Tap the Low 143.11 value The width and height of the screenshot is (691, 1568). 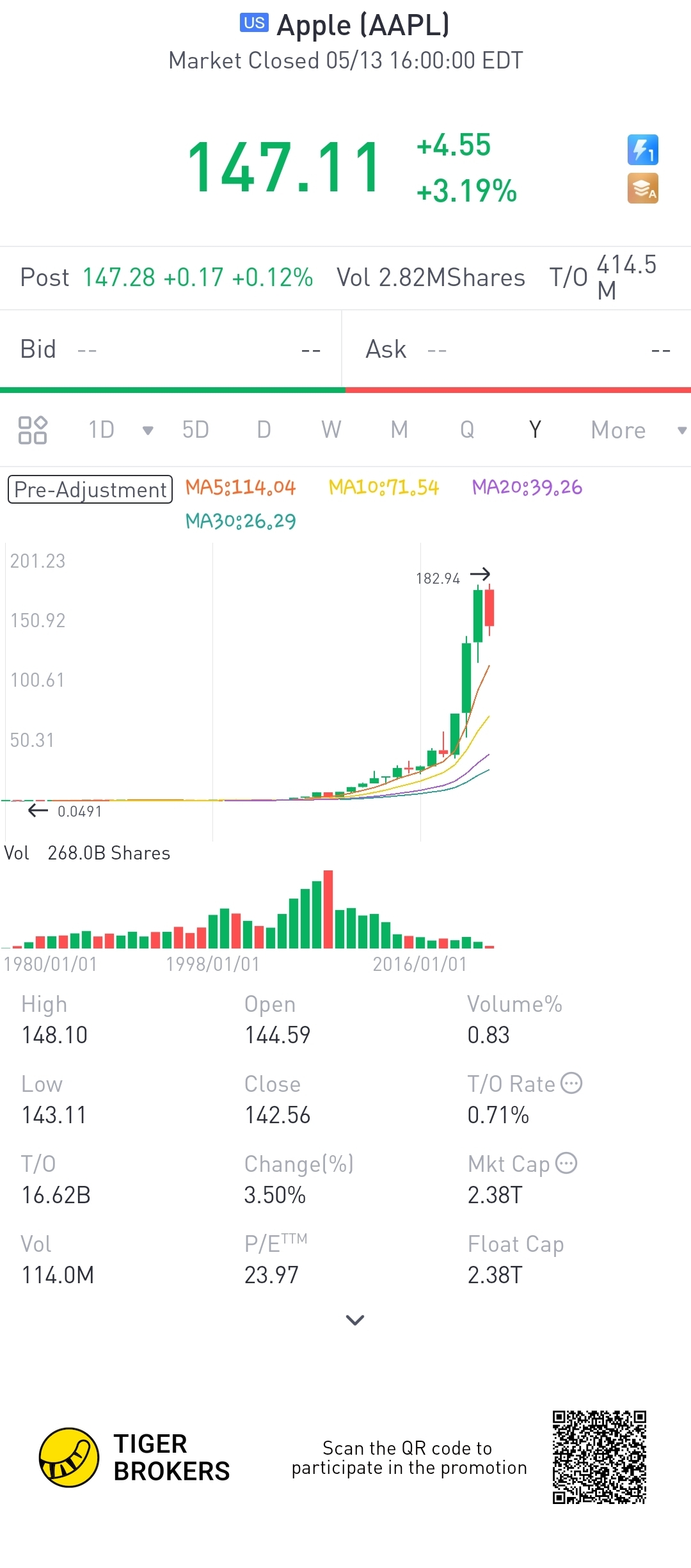point(54,1115)
